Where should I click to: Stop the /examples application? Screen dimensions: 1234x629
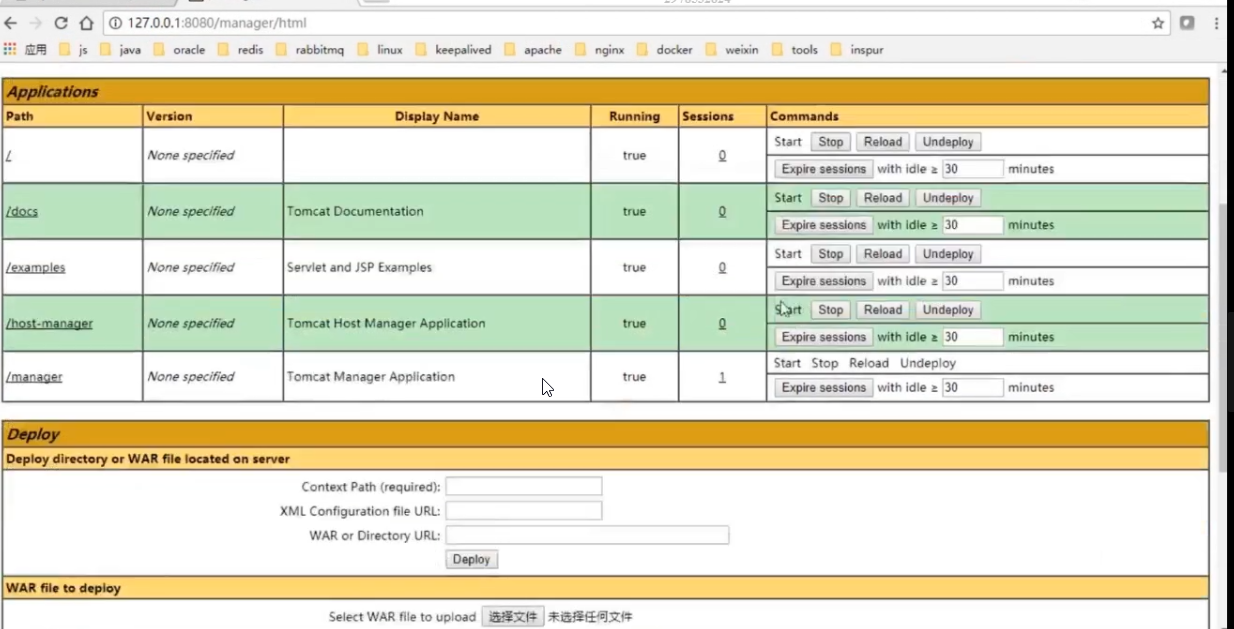831,254
